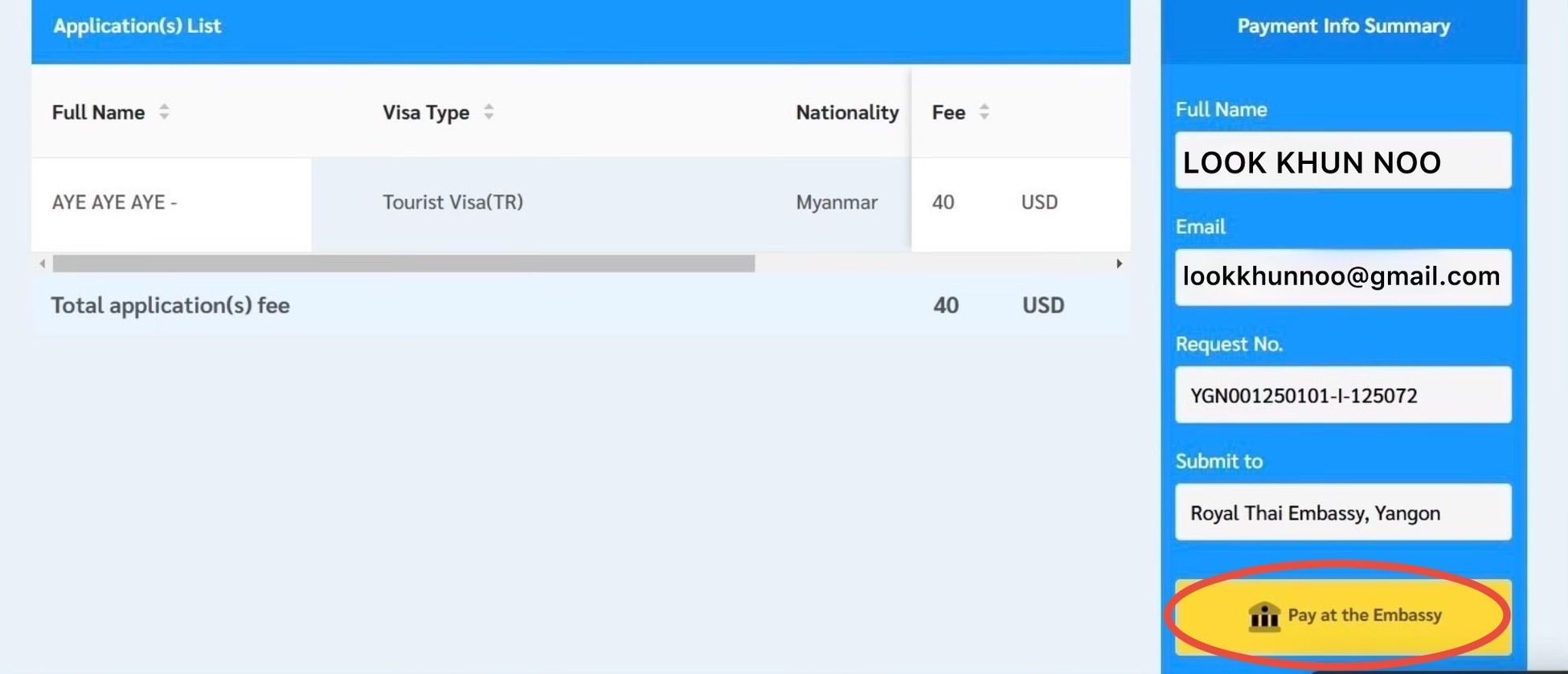This screenshot has width=1568, height=674.
Task: Click the Full Name column header text
Action: pyautogui.click(x=98, y=112)
